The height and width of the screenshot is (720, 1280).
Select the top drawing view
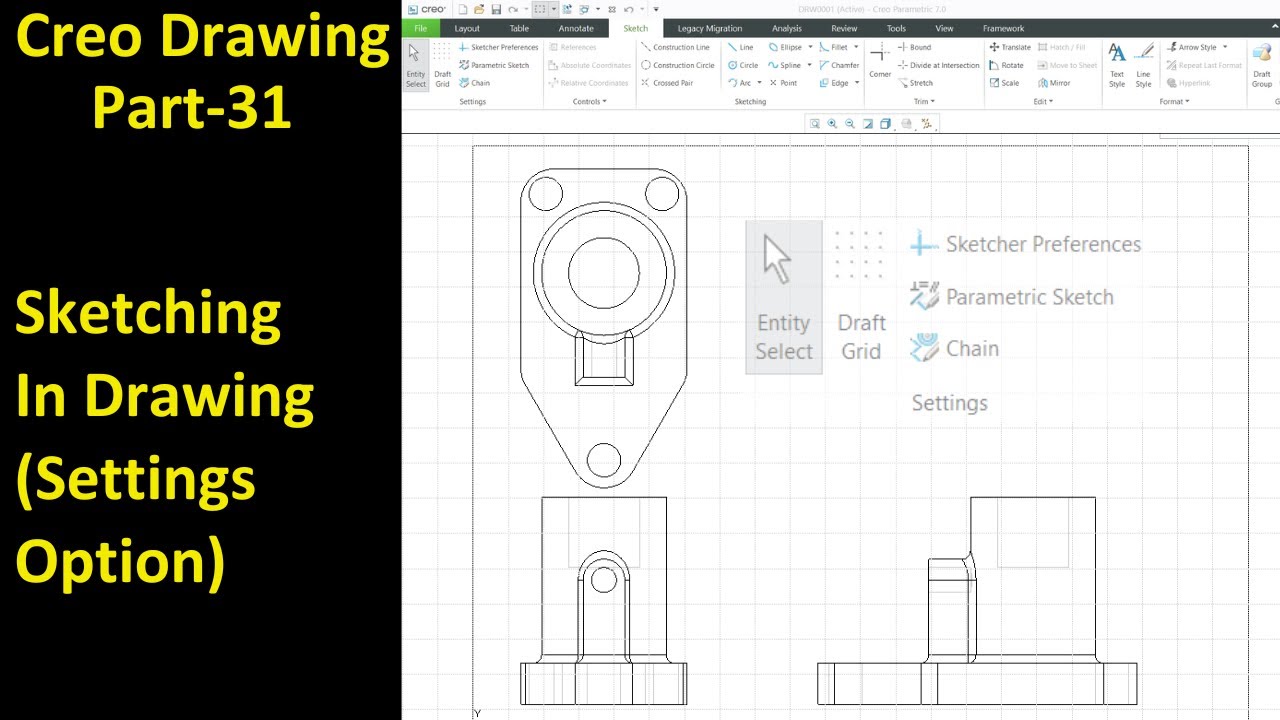point(604,328)
